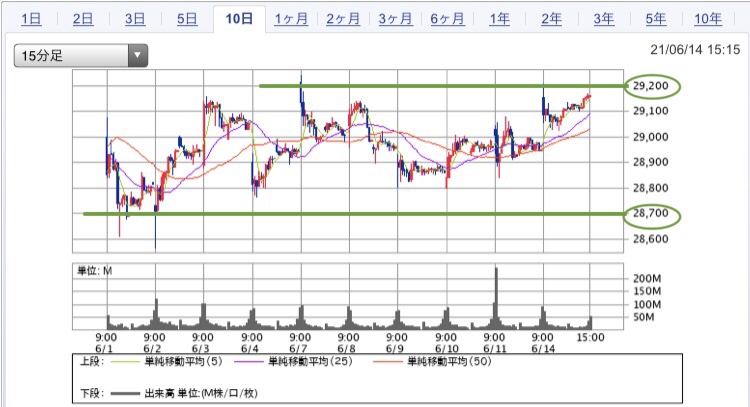Viewport: 750px width, 407px height.
Task: Click the 単純移動平均(25) legend entry
Action: click(310, 362)
